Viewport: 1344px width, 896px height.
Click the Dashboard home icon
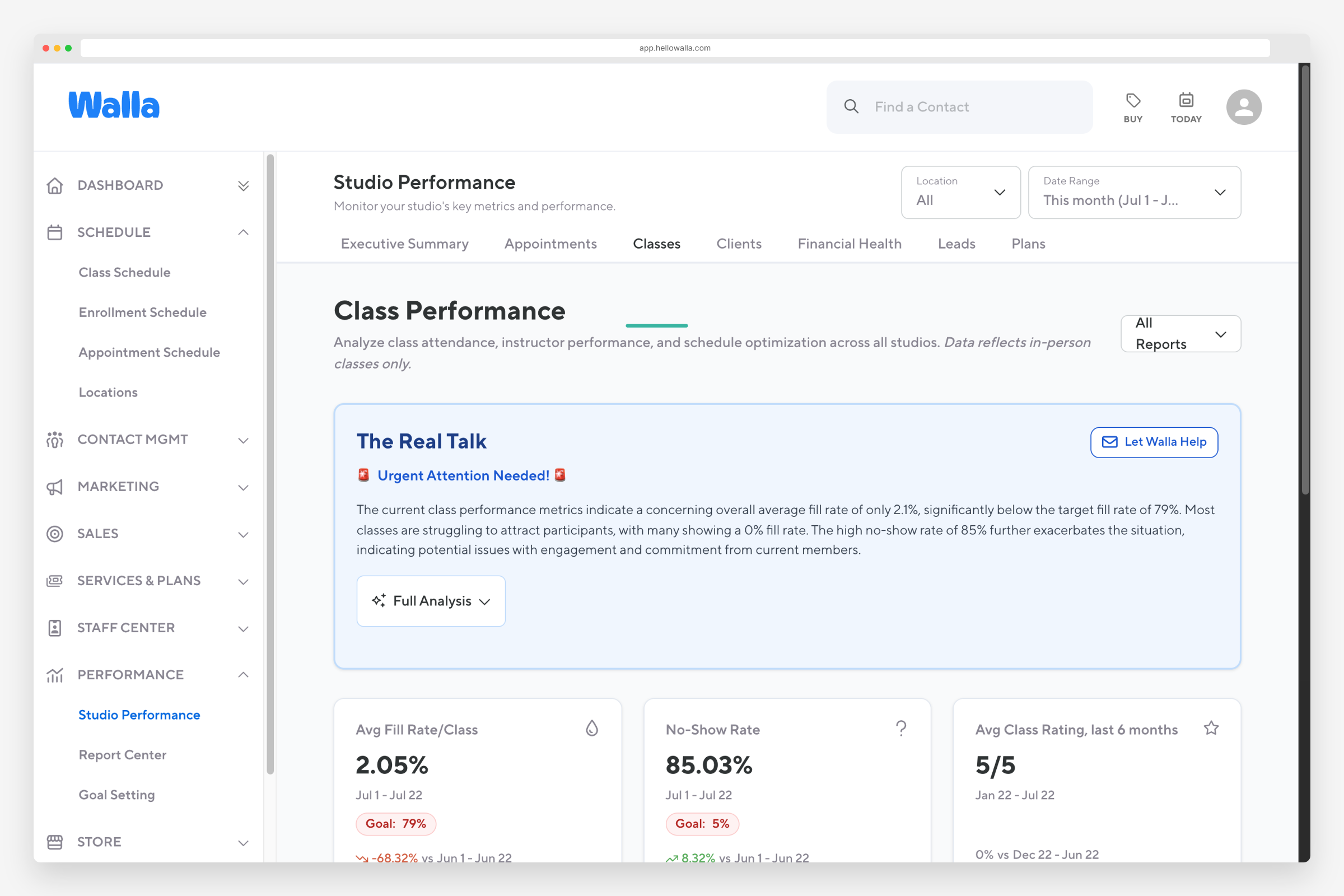pyautogui.click(x=55, y=185)
